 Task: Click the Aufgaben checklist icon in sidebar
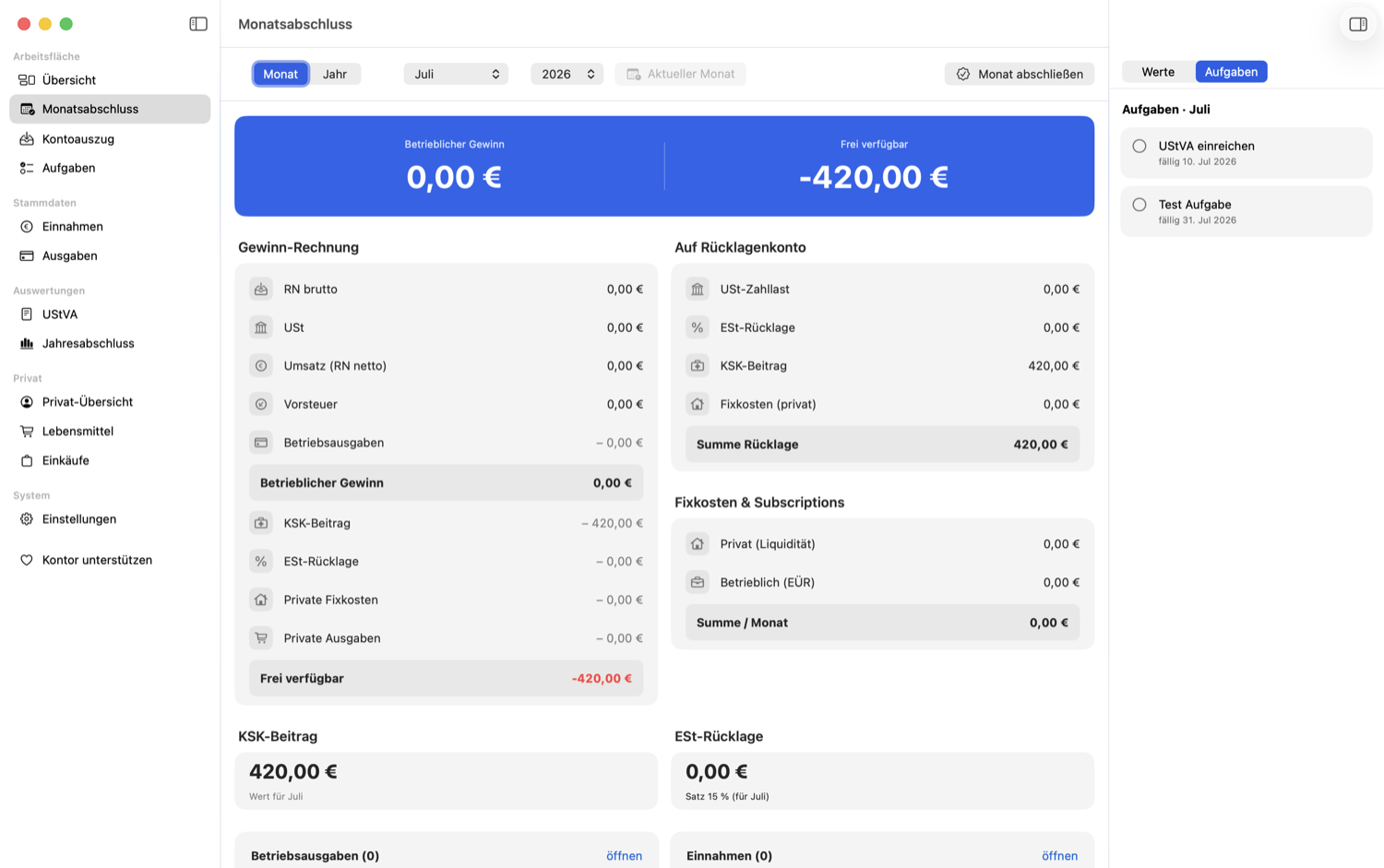(27, 168)
